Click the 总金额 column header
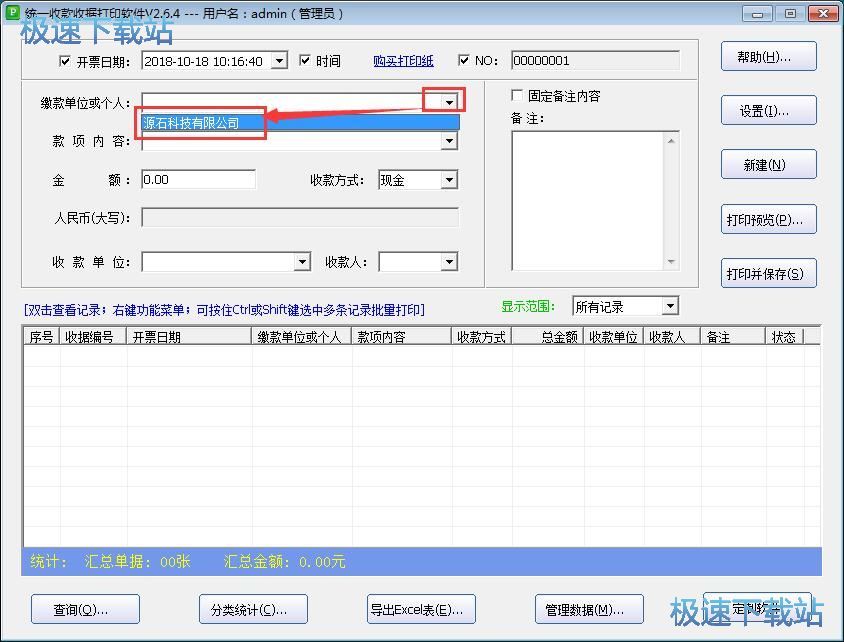The image size is (844, 642). click(547, 337)
